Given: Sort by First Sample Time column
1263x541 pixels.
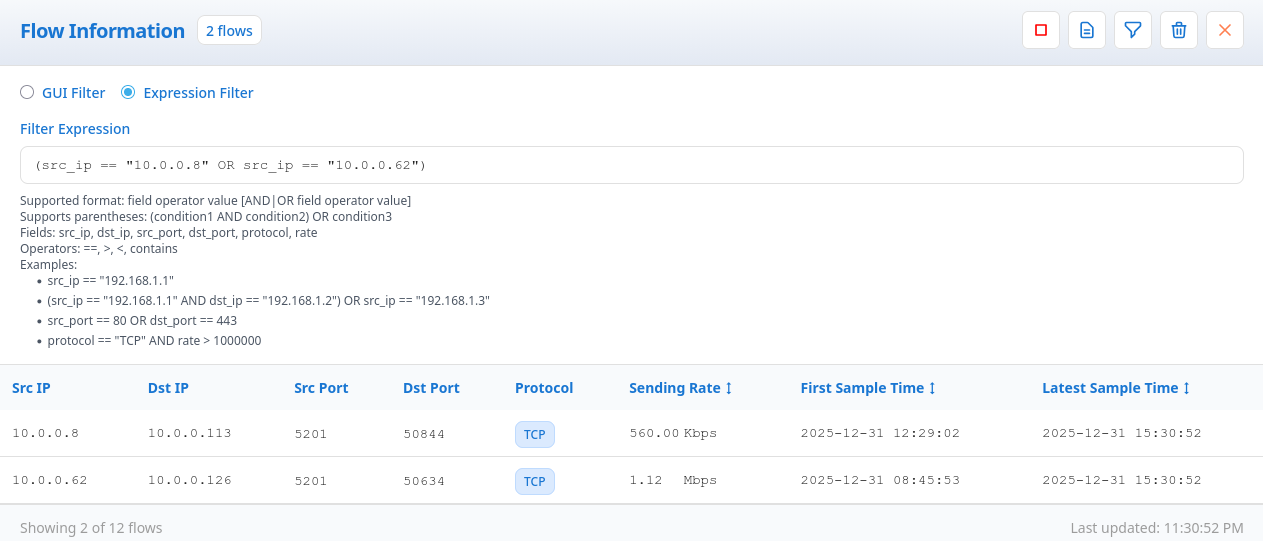Looking at the screenshot, I should coord(867,388).
